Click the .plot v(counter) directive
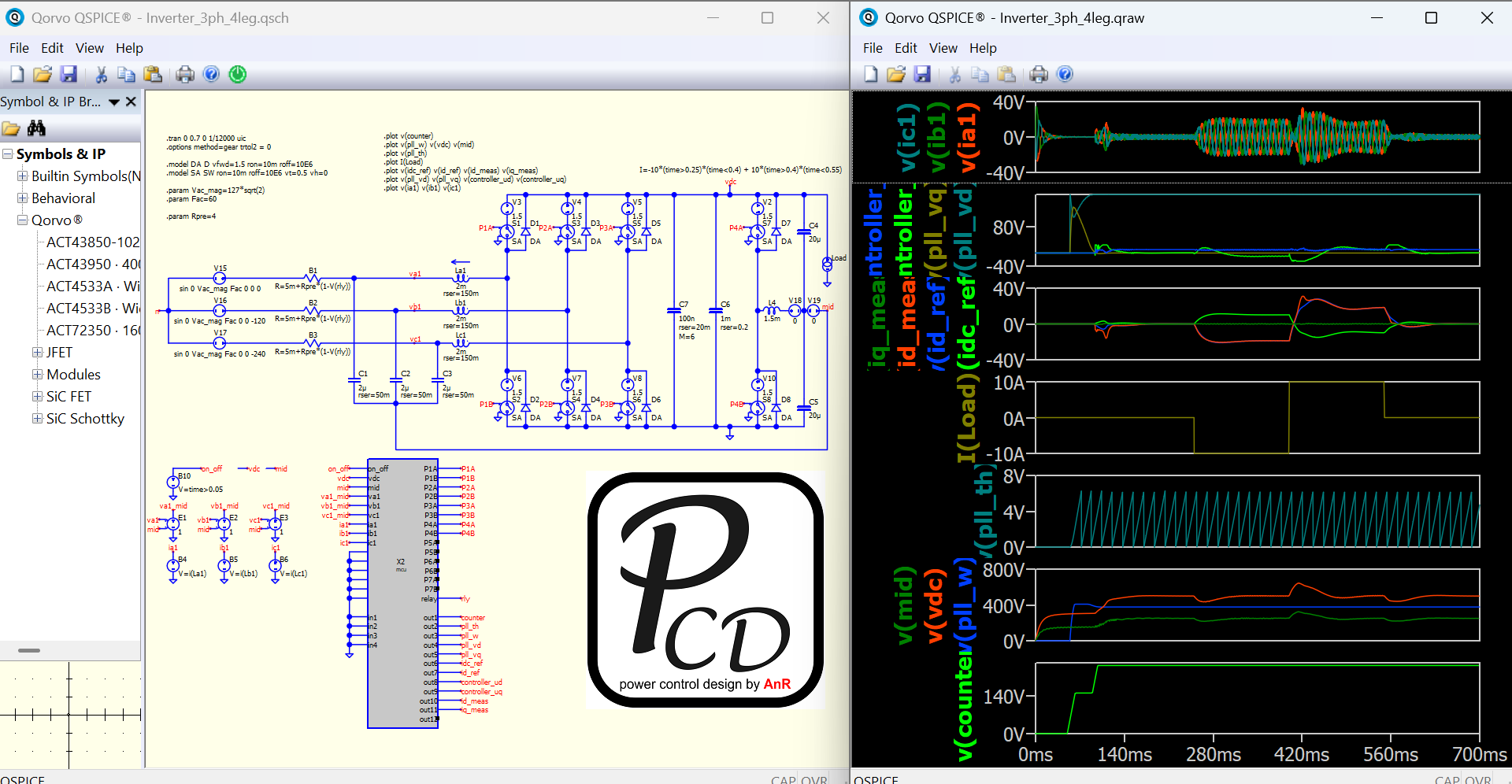Screen dimensions: 1512x784 pos(408,136)
